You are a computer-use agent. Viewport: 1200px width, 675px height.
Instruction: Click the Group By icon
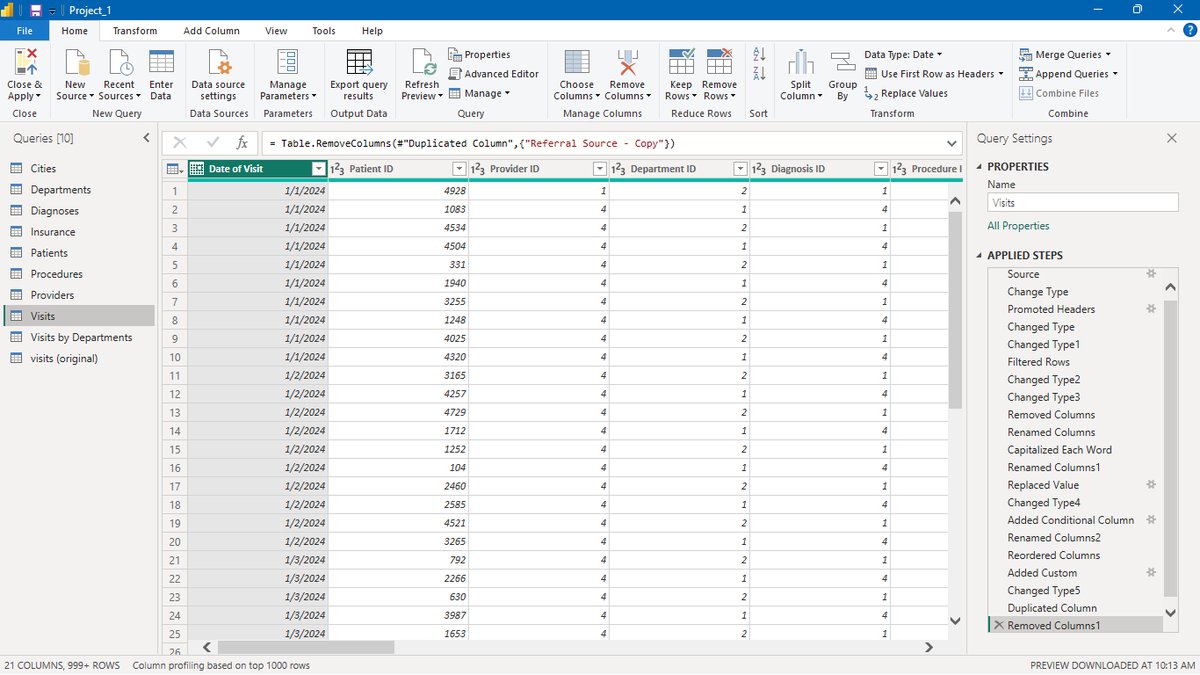(843, 62)
